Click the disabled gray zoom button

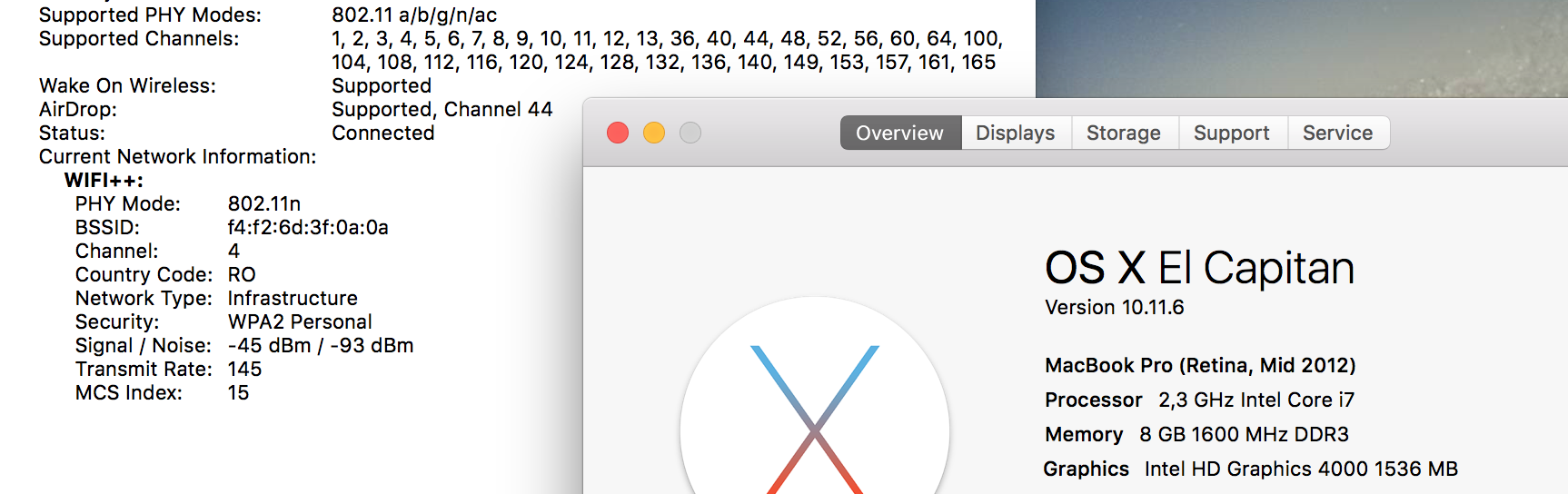pos(690,133)
